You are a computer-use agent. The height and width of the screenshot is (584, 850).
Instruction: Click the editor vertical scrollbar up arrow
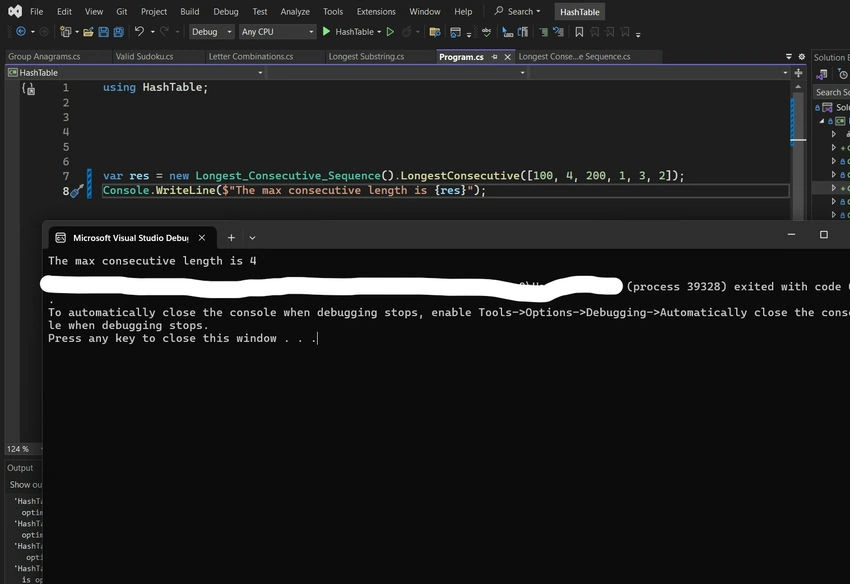point(798,87)
